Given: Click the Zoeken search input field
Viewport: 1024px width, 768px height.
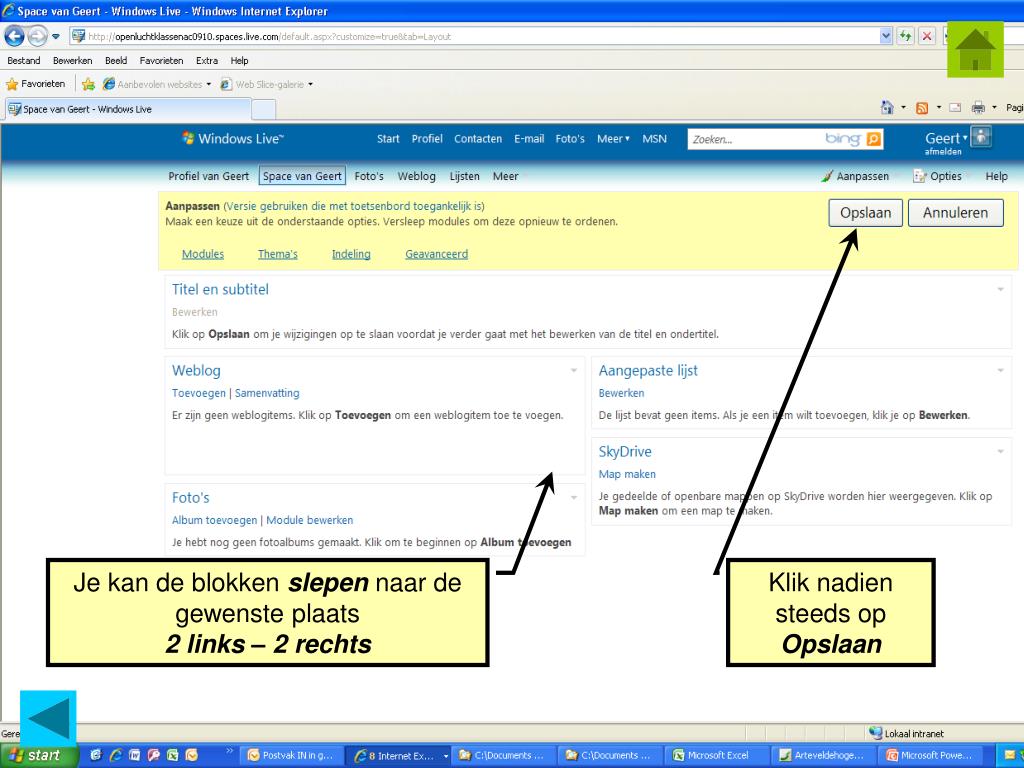Looking at the screenshot, I should [755, 139].
